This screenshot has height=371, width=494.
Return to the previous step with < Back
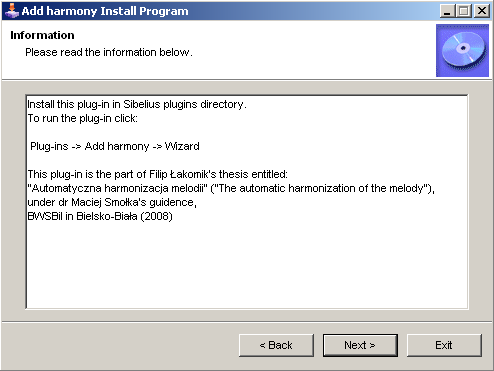tap(276, 345)
